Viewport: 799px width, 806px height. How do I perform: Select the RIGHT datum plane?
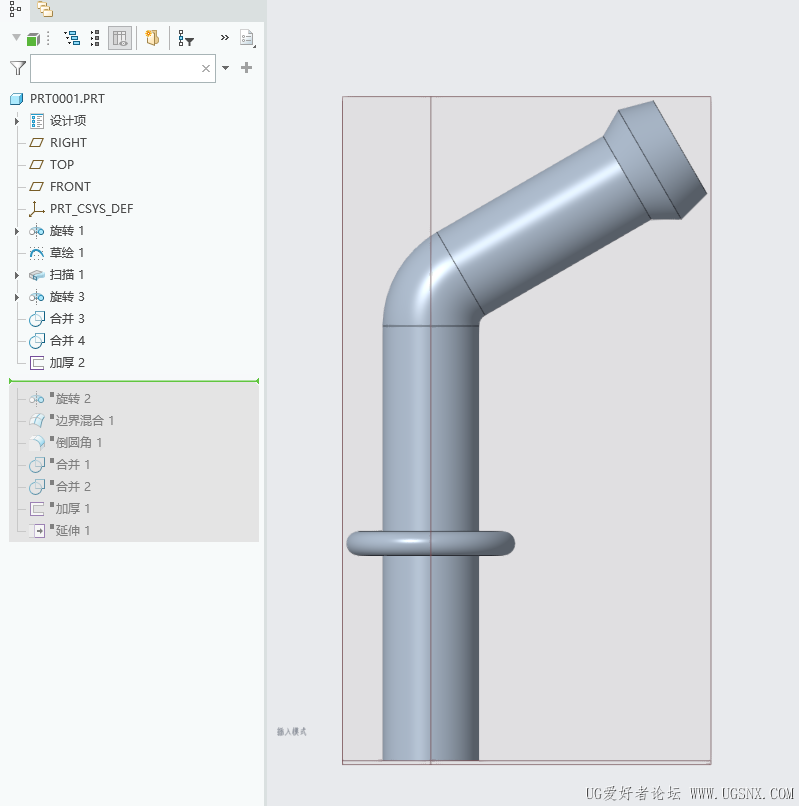[x=68, y=142]
